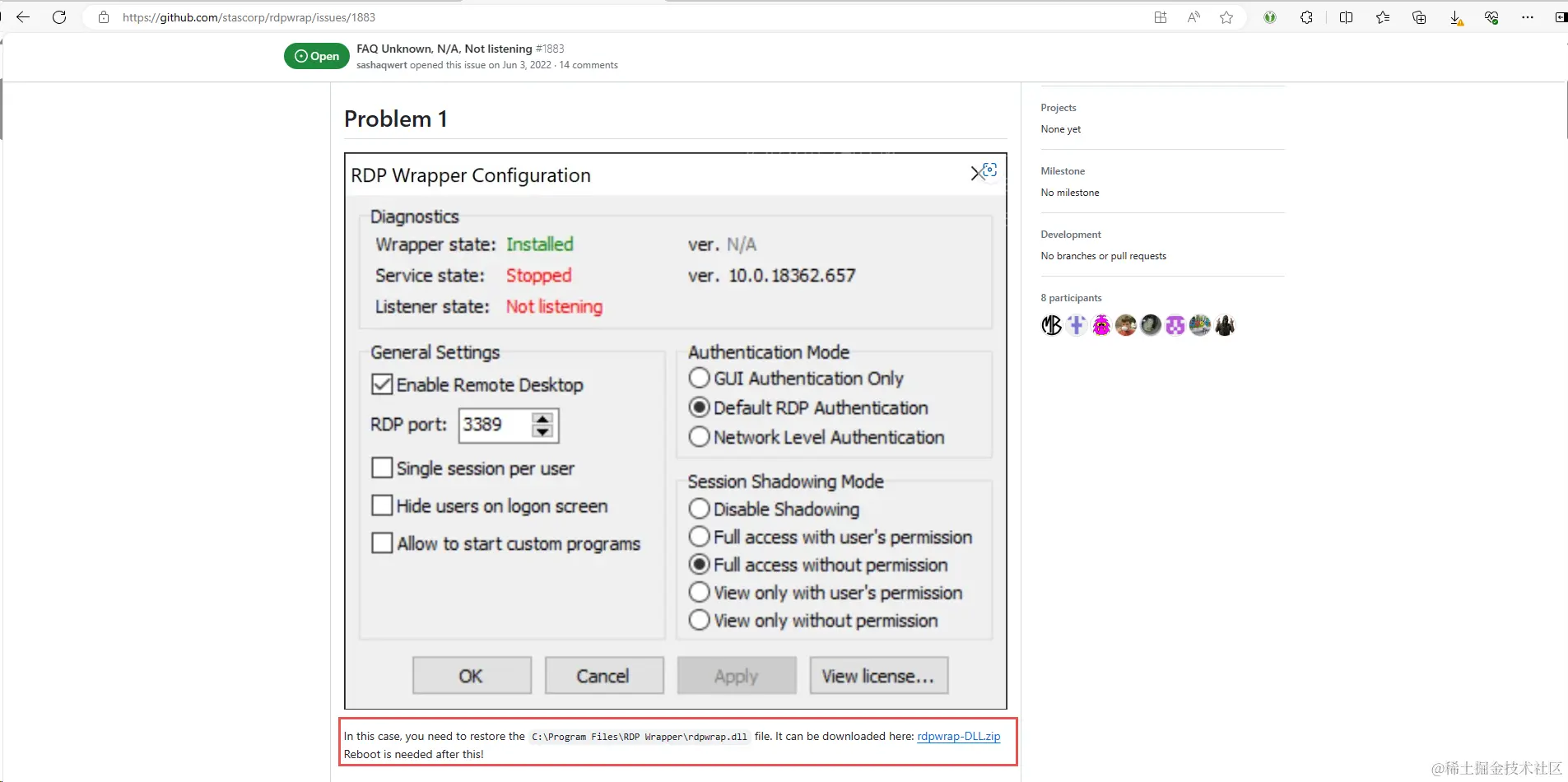Check Allow to start custom programs

click(382, 543)
